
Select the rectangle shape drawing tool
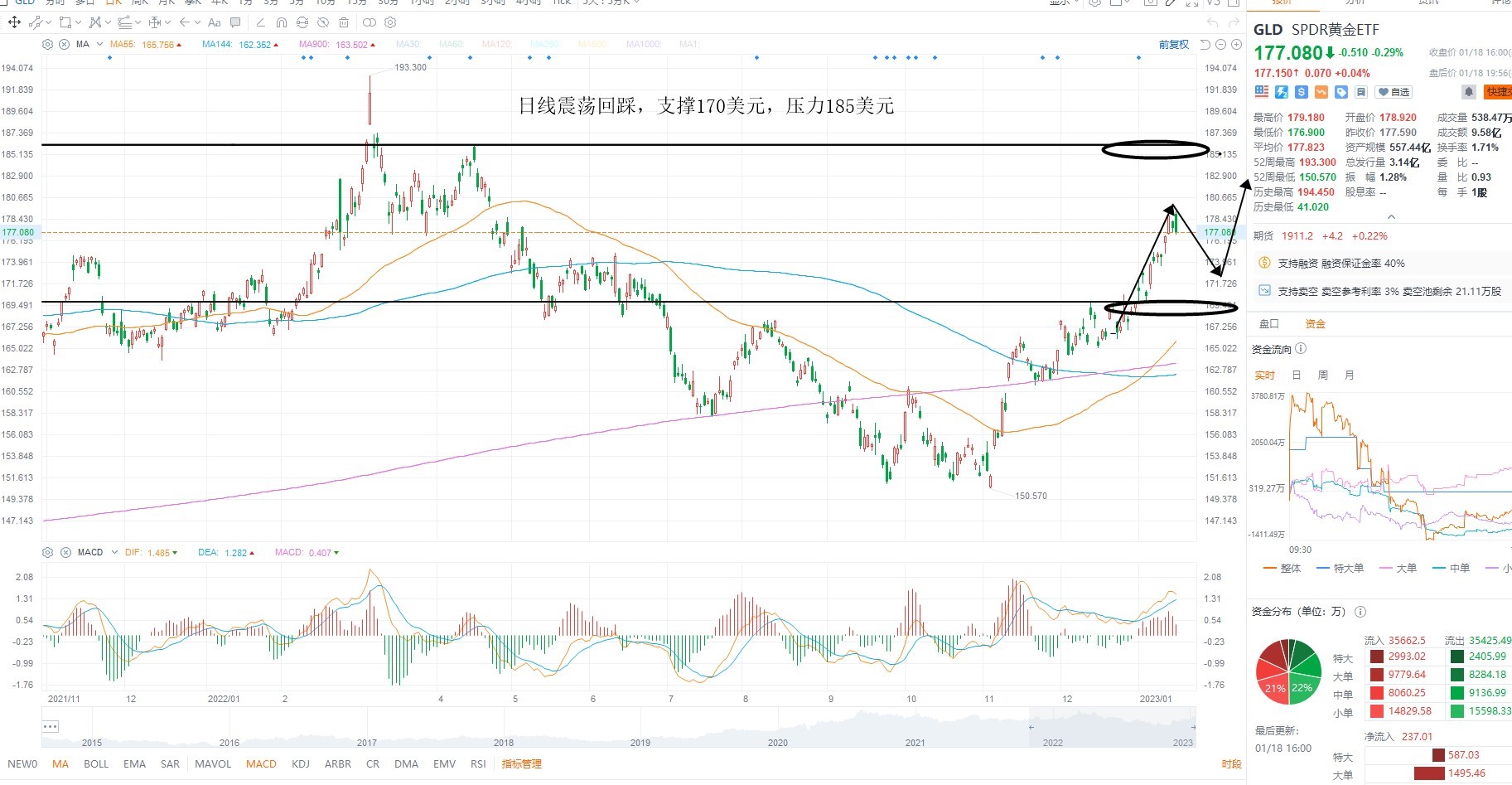point(65,22)
